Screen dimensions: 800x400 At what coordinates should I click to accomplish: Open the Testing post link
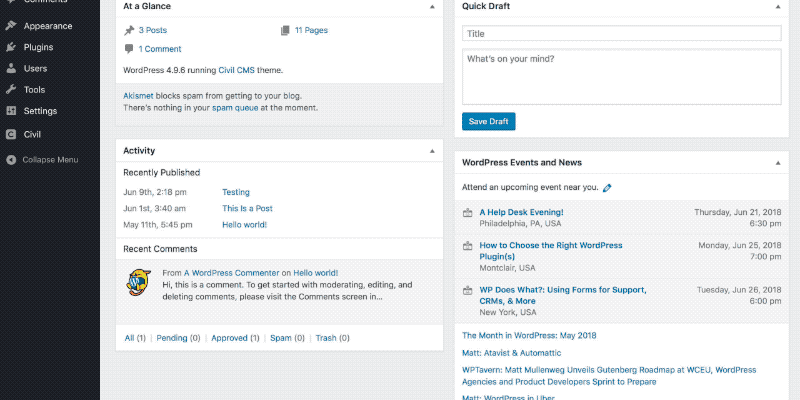pyautogui.click(x=236, y=192)
